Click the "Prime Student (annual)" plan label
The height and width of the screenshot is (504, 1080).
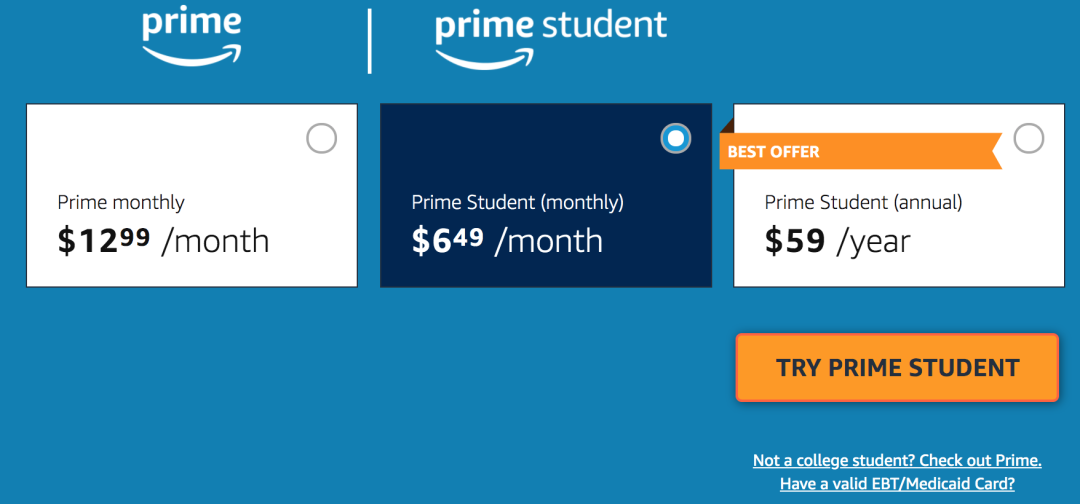point(863,202)
